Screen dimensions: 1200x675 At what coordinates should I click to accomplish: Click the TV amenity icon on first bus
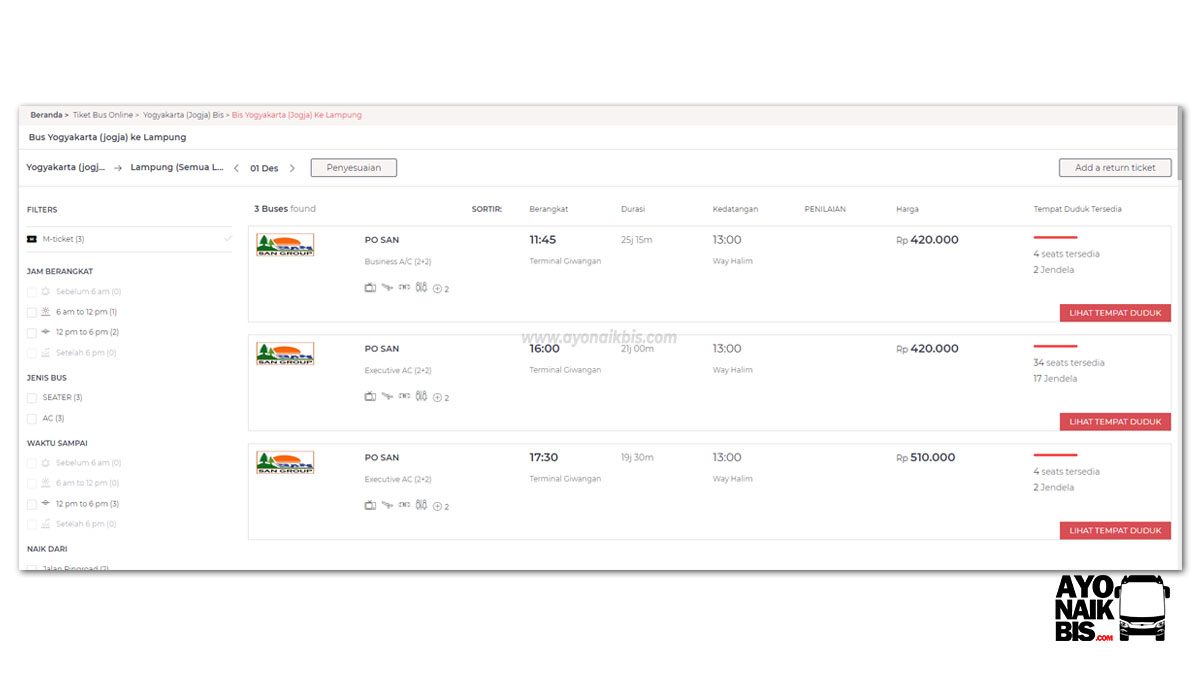[371, 287]
